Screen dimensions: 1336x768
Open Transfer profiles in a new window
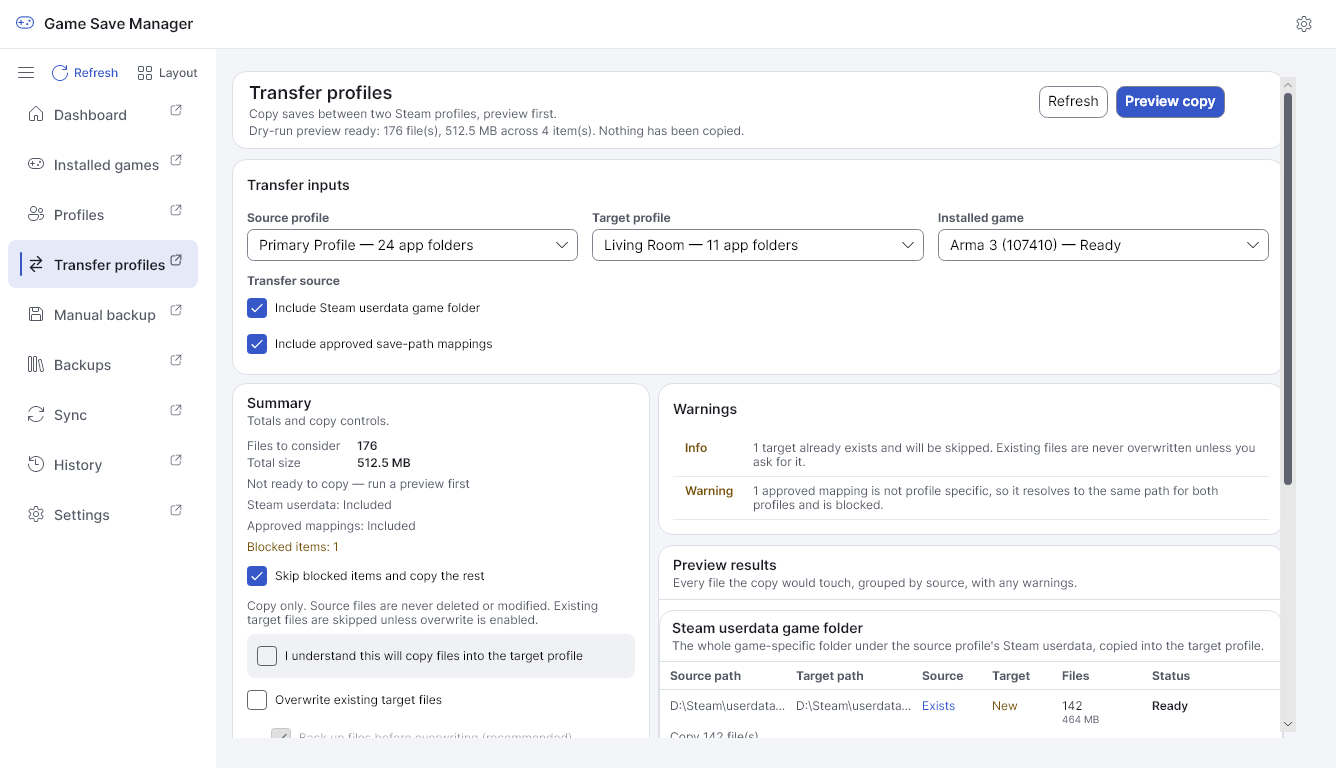click(x=176, y=260)
